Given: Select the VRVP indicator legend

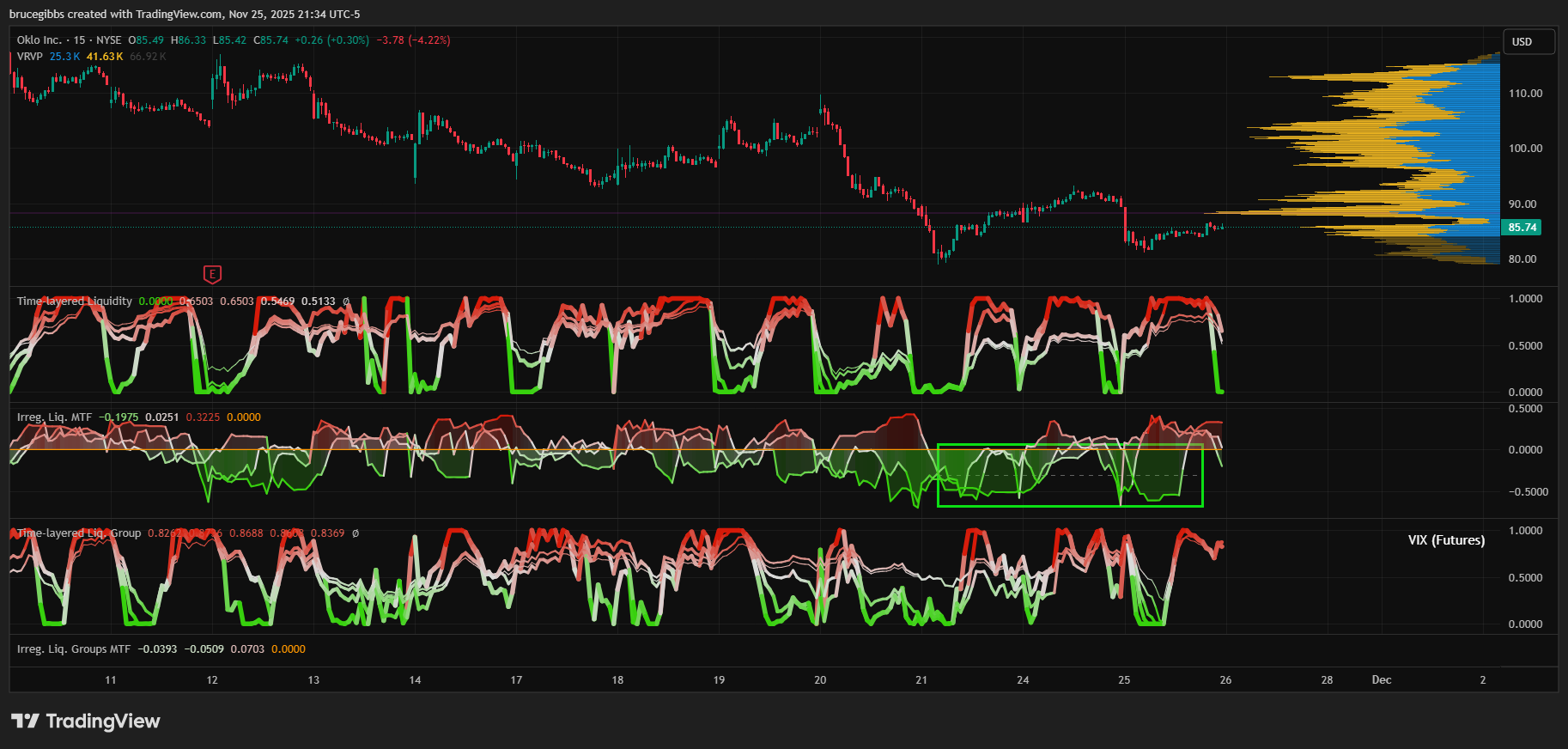Looking at the screenshot, I should click(29, 57).
